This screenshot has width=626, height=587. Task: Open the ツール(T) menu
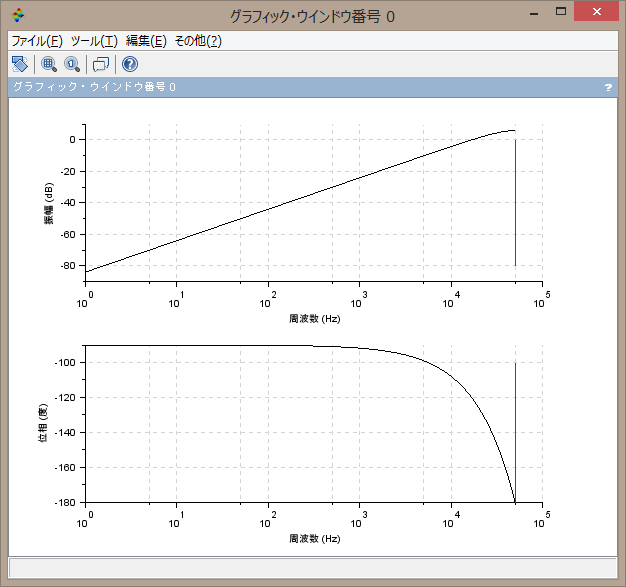pyautogui.click(x=94, y=41)
